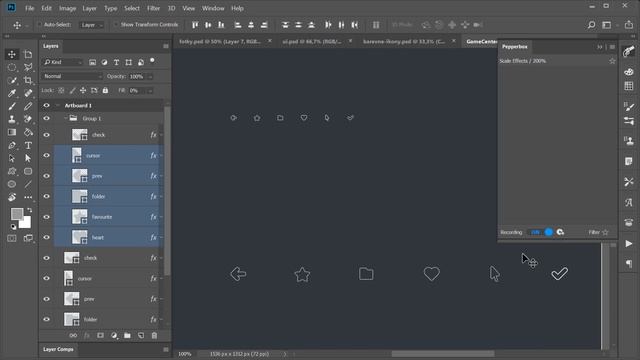Screen dimensions: 640x360
Task: Hide the favourite layer
Action: pos(47,217)
